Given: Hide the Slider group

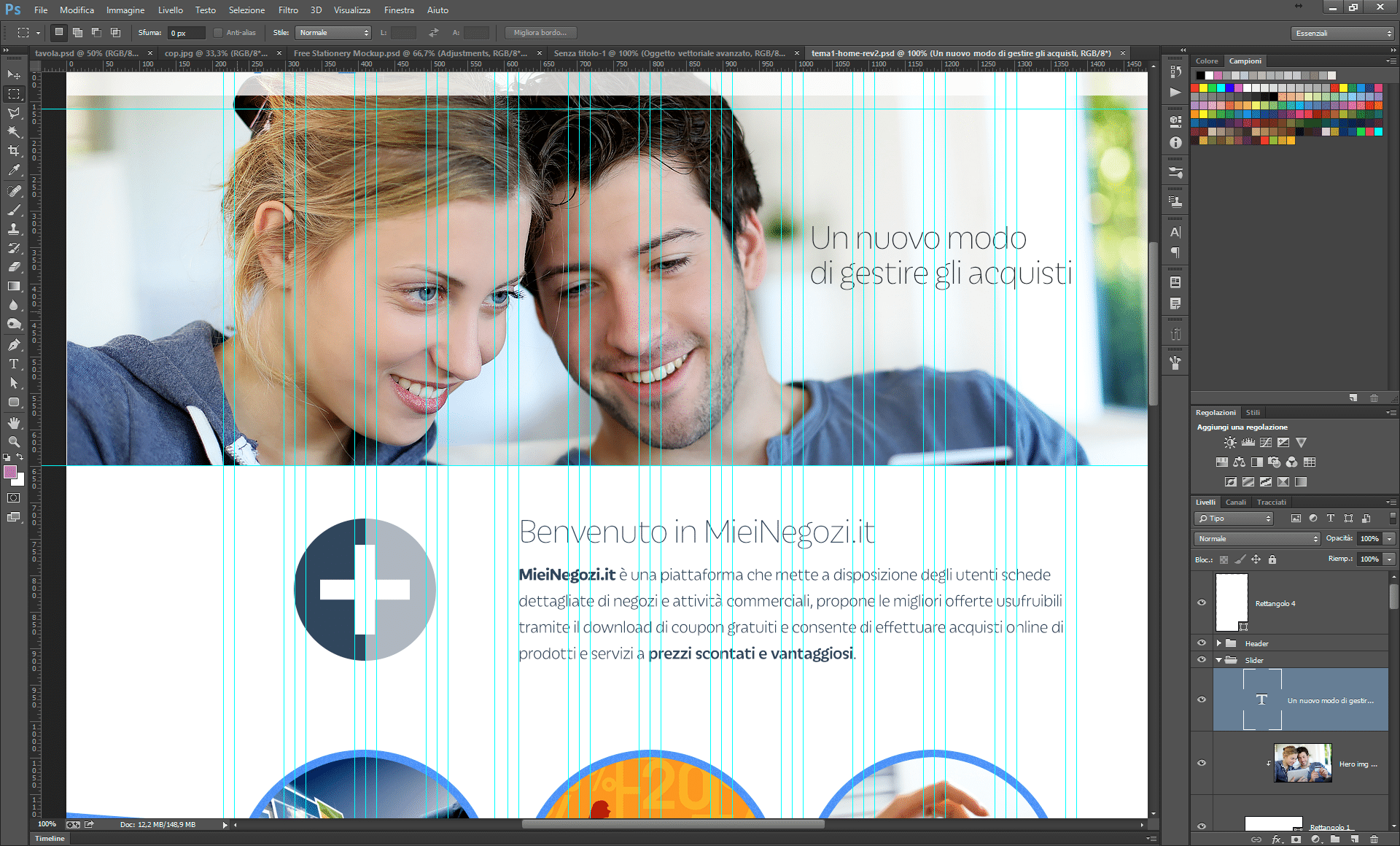Looking at the screenshot, I should pos(1202,660).
